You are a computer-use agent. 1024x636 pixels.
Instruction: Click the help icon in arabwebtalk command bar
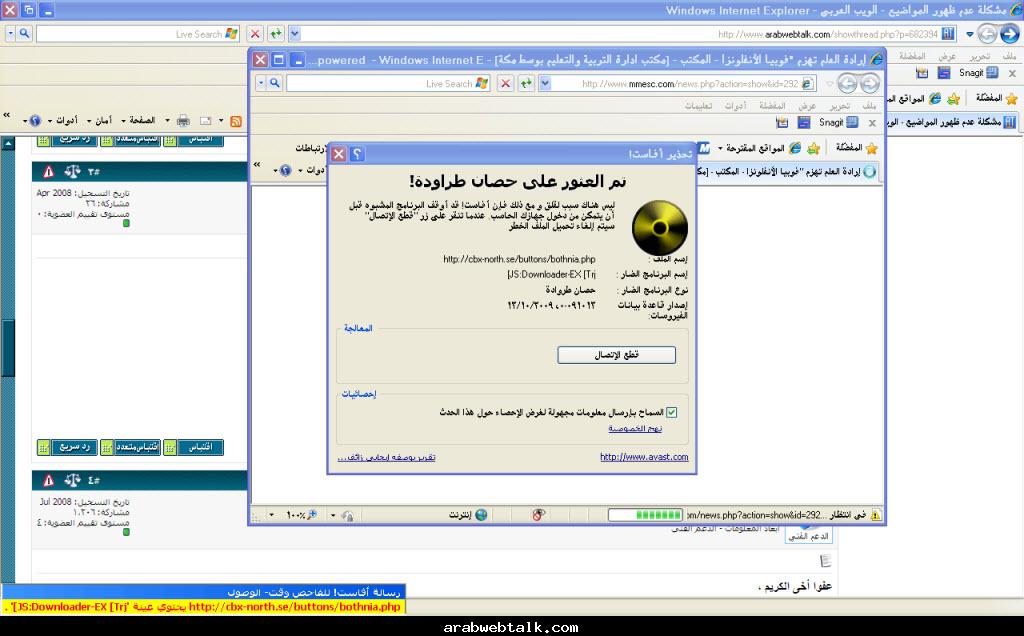coord(35,121)
